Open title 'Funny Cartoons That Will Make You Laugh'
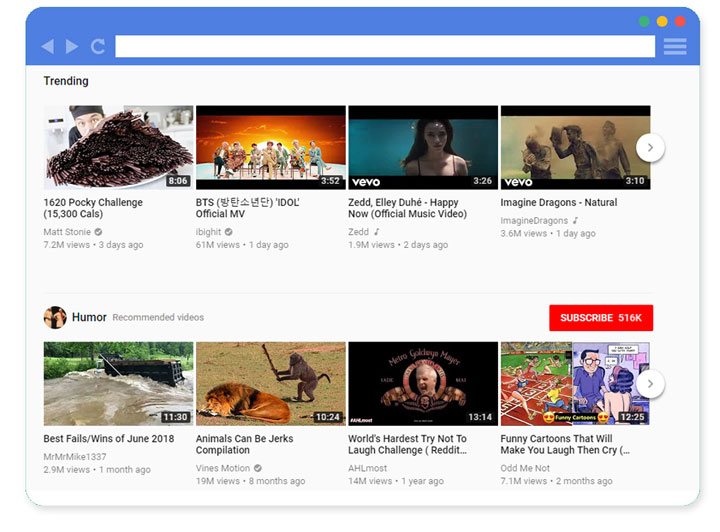Screen dimensions: 720x532 click(x=565, y=444)
